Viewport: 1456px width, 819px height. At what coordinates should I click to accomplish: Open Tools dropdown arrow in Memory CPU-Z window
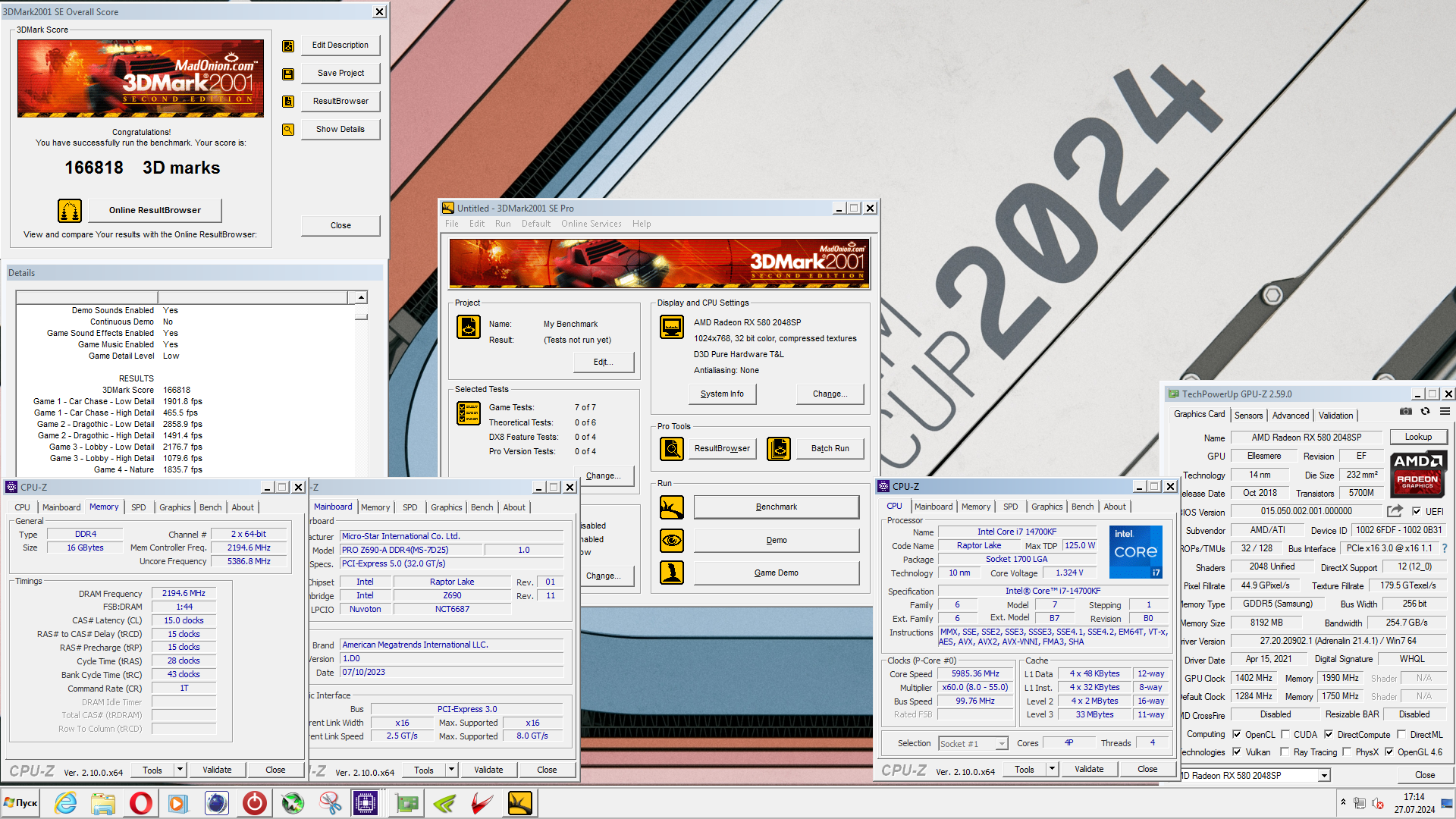[180, 770]
